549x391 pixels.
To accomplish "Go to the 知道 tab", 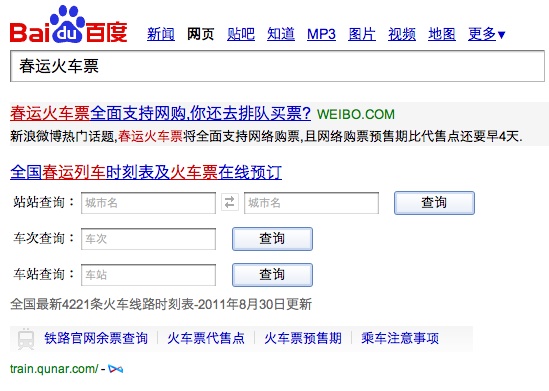I will click(x=281, y=34).
